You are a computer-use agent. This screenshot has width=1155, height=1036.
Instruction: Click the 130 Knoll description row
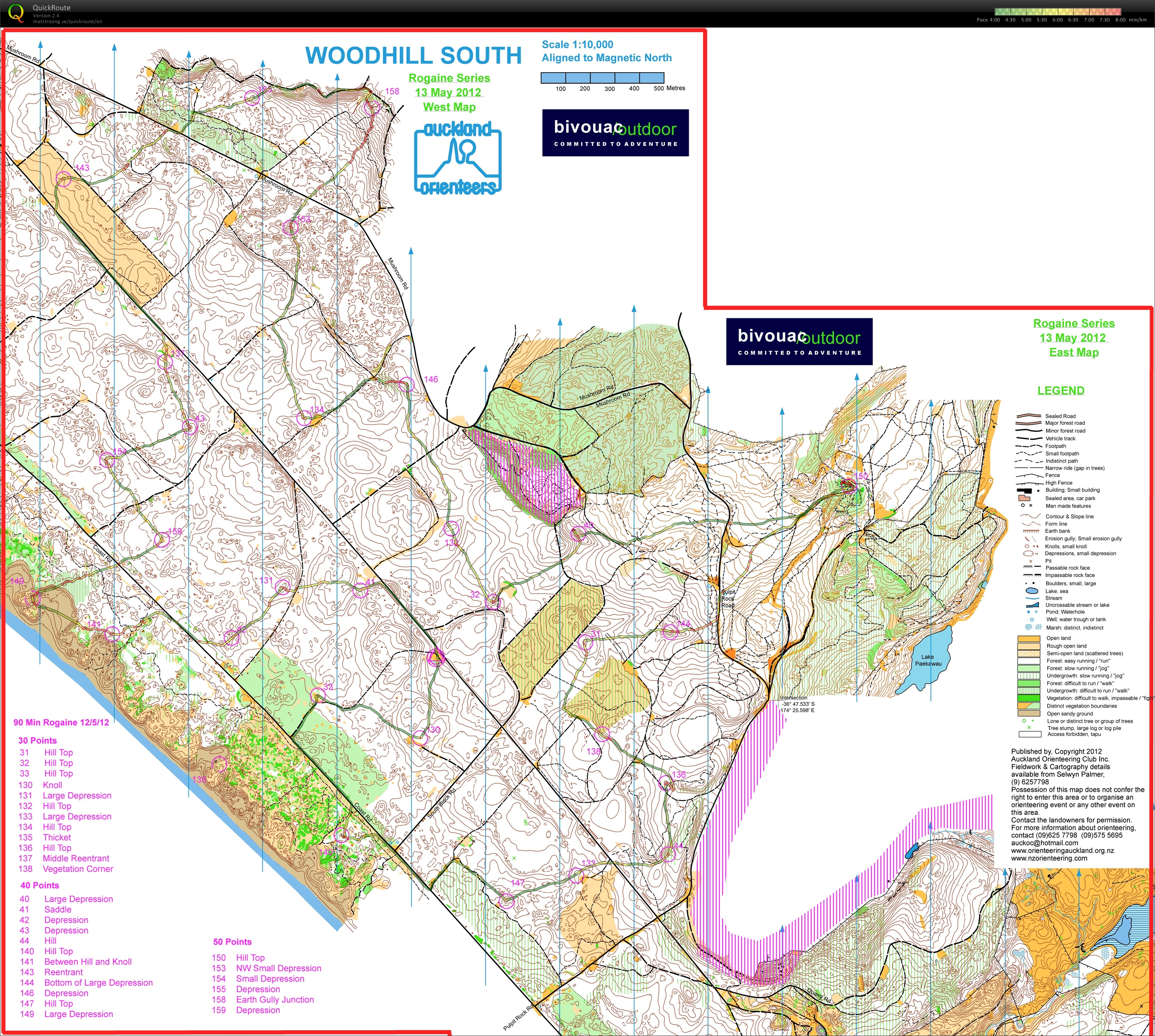[40, 785]
